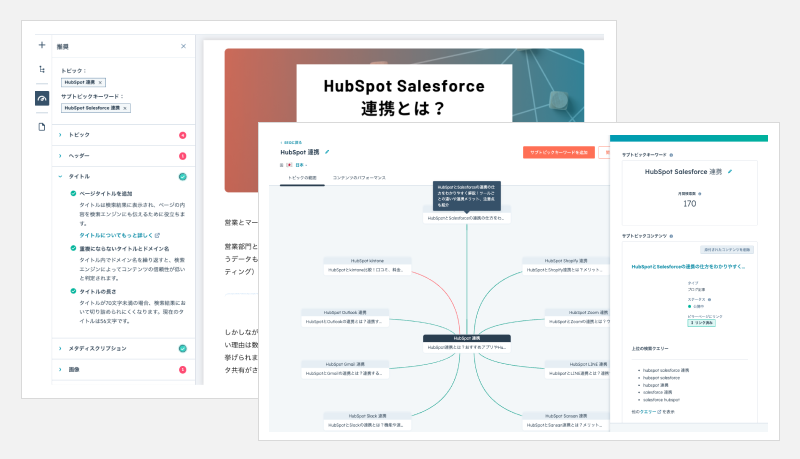Click the plus add icon in left sidebar
Image resolution: width=800 pixels, height=459 pixels.
(x=42, y=45)
